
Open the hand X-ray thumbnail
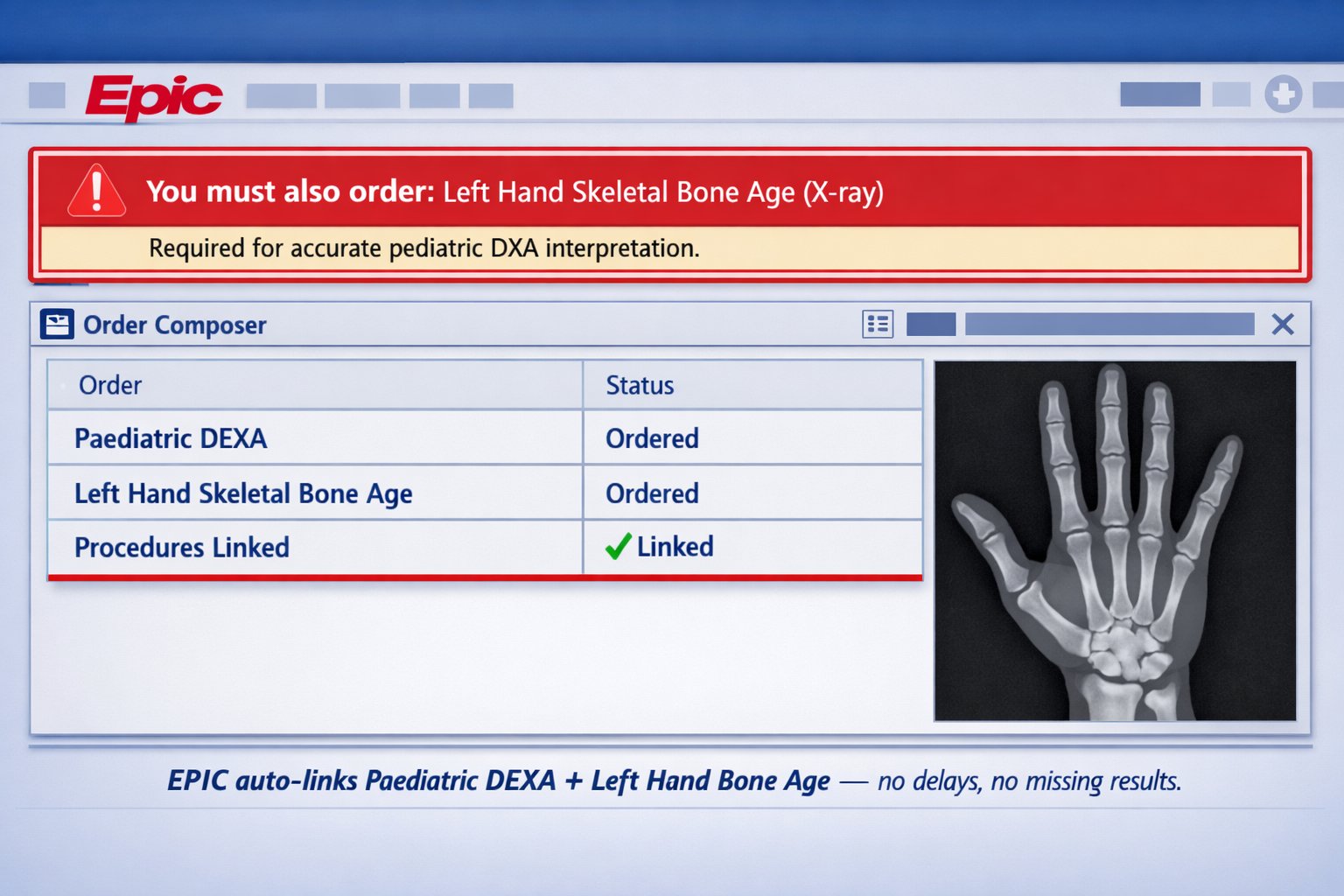[1115, 541]
